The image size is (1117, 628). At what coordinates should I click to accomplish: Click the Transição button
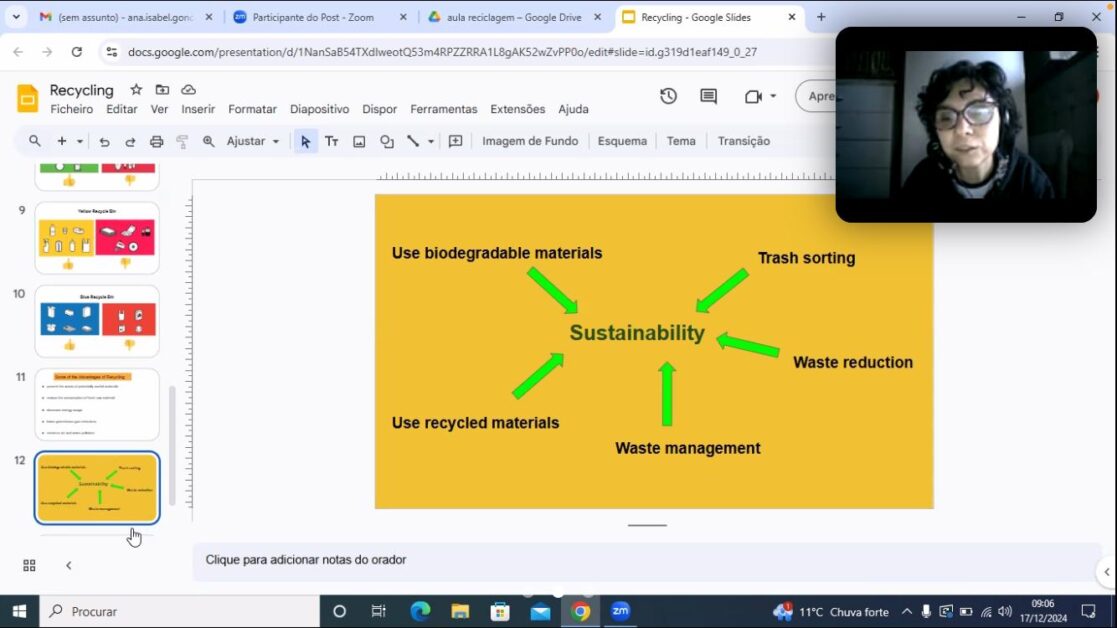pyautogui.click(x=743, y=142)
